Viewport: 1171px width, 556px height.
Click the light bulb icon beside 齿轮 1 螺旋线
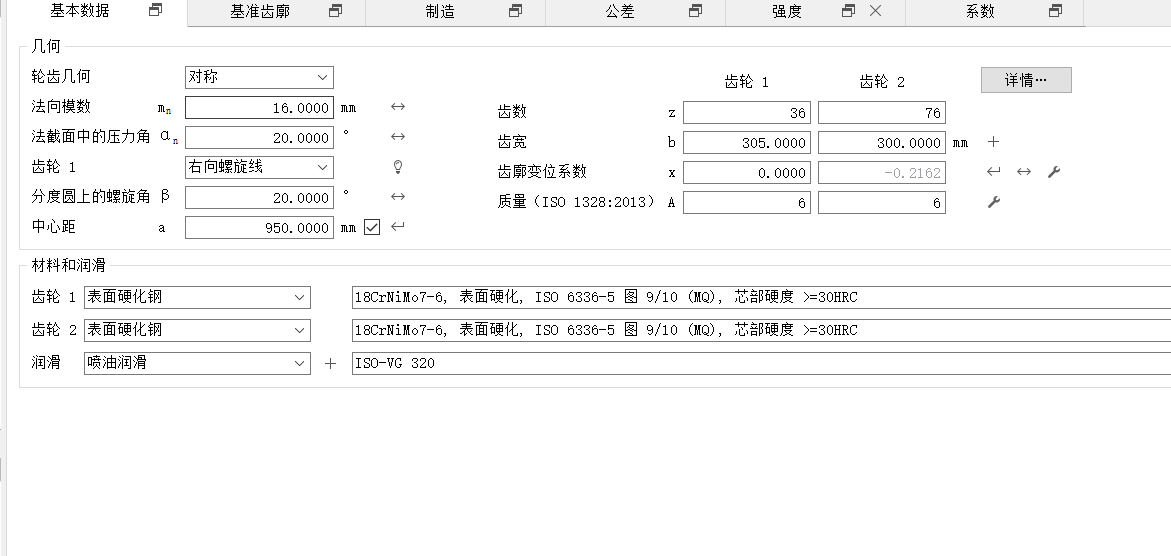[397, 167]
